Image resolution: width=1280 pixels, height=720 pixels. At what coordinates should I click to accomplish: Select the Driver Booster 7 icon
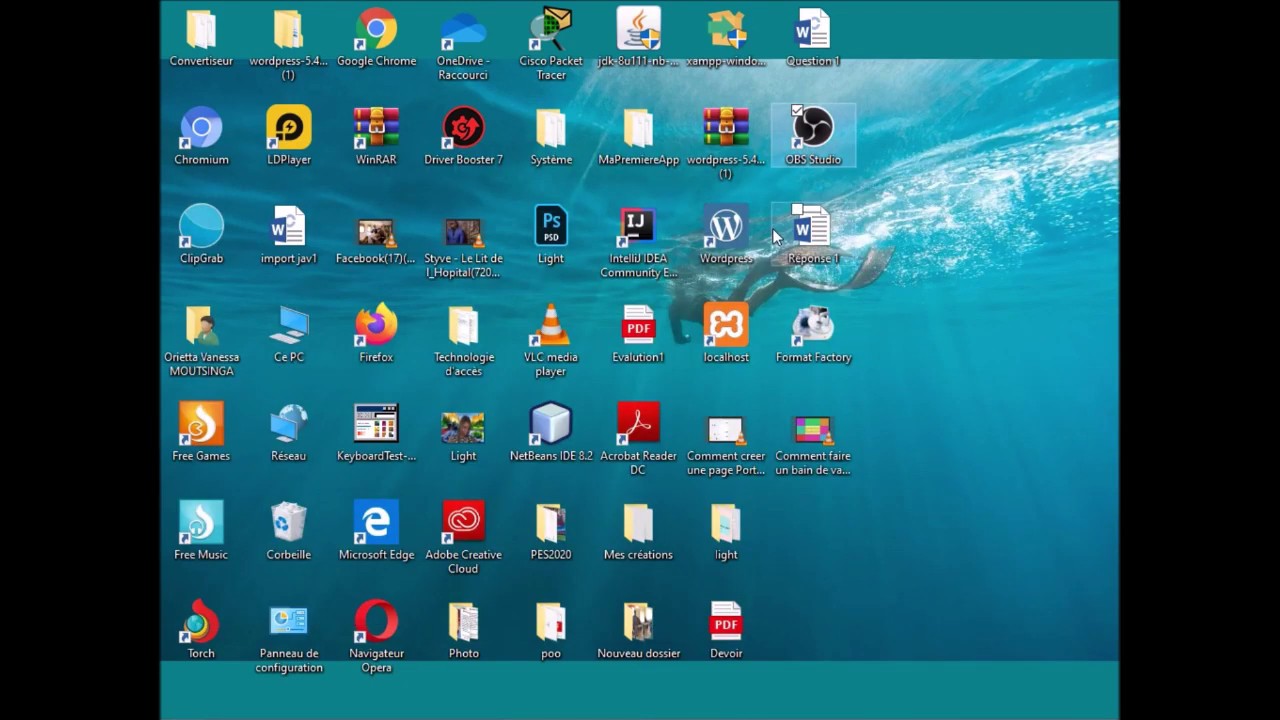pyautogui.click(x=463, y=128)
